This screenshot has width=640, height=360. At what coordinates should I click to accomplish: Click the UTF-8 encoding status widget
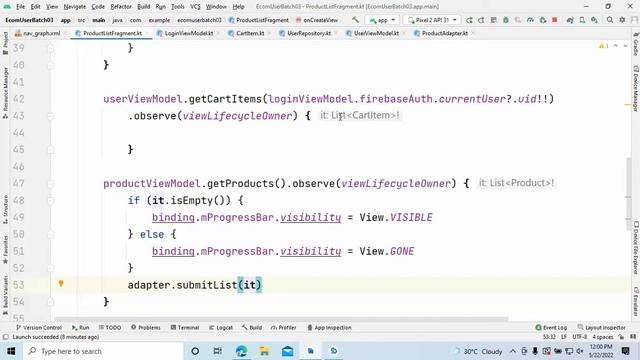580,337
